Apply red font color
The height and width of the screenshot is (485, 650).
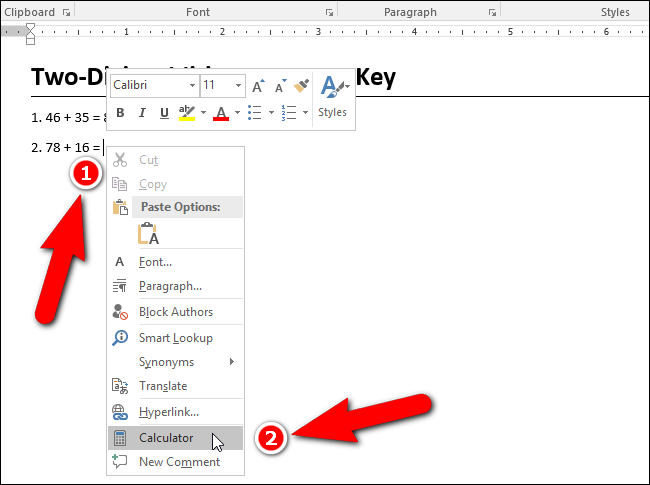coord(221,112)
